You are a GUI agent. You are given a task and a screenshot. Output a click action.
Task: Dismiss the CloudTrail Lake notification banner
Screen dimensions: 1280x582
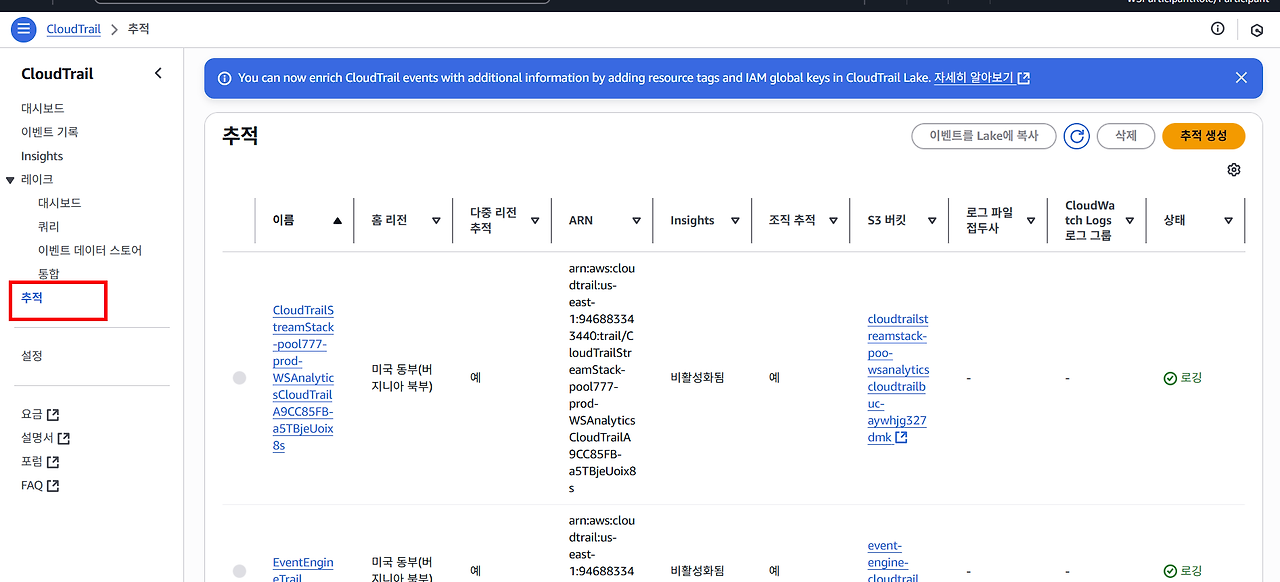[1241, 77]
